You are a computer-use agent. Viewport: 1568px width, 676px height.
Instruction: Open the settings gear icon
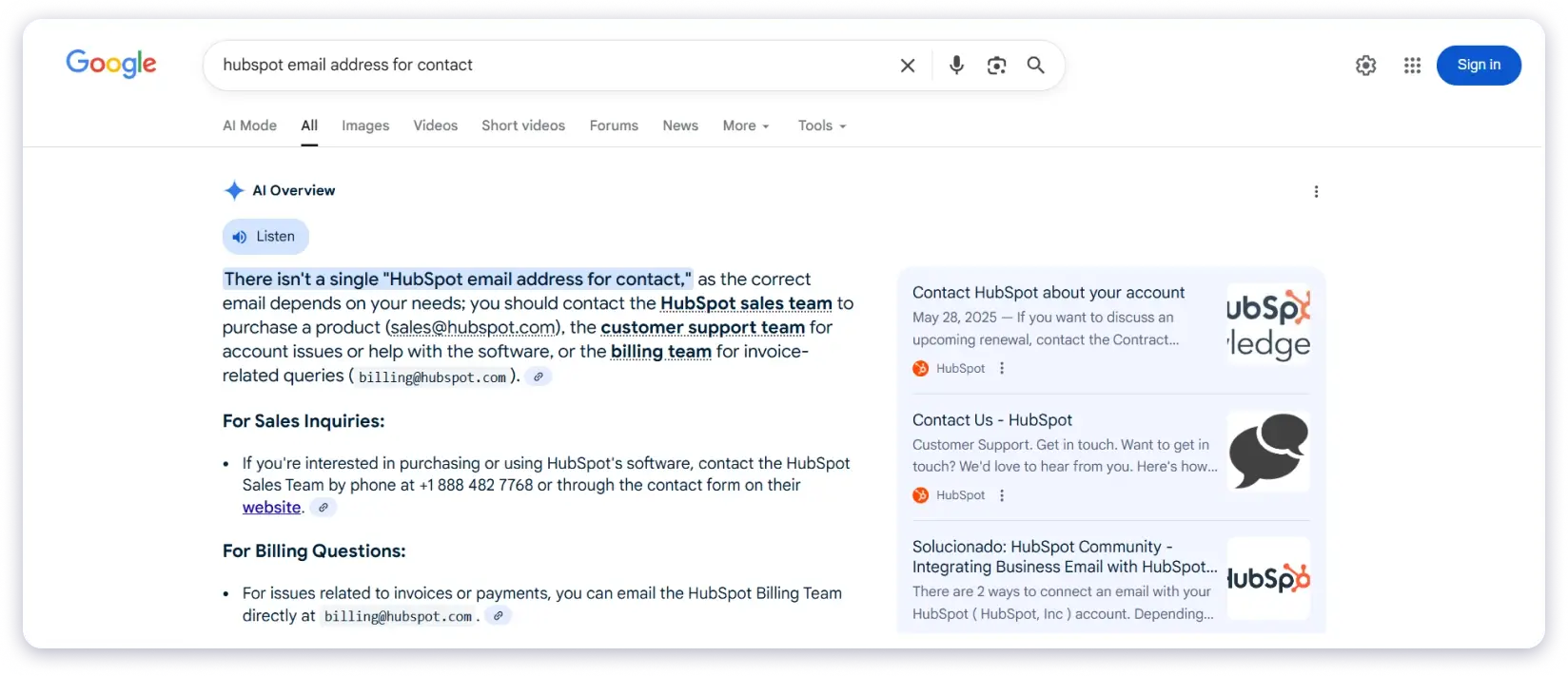pos(1365,66)
